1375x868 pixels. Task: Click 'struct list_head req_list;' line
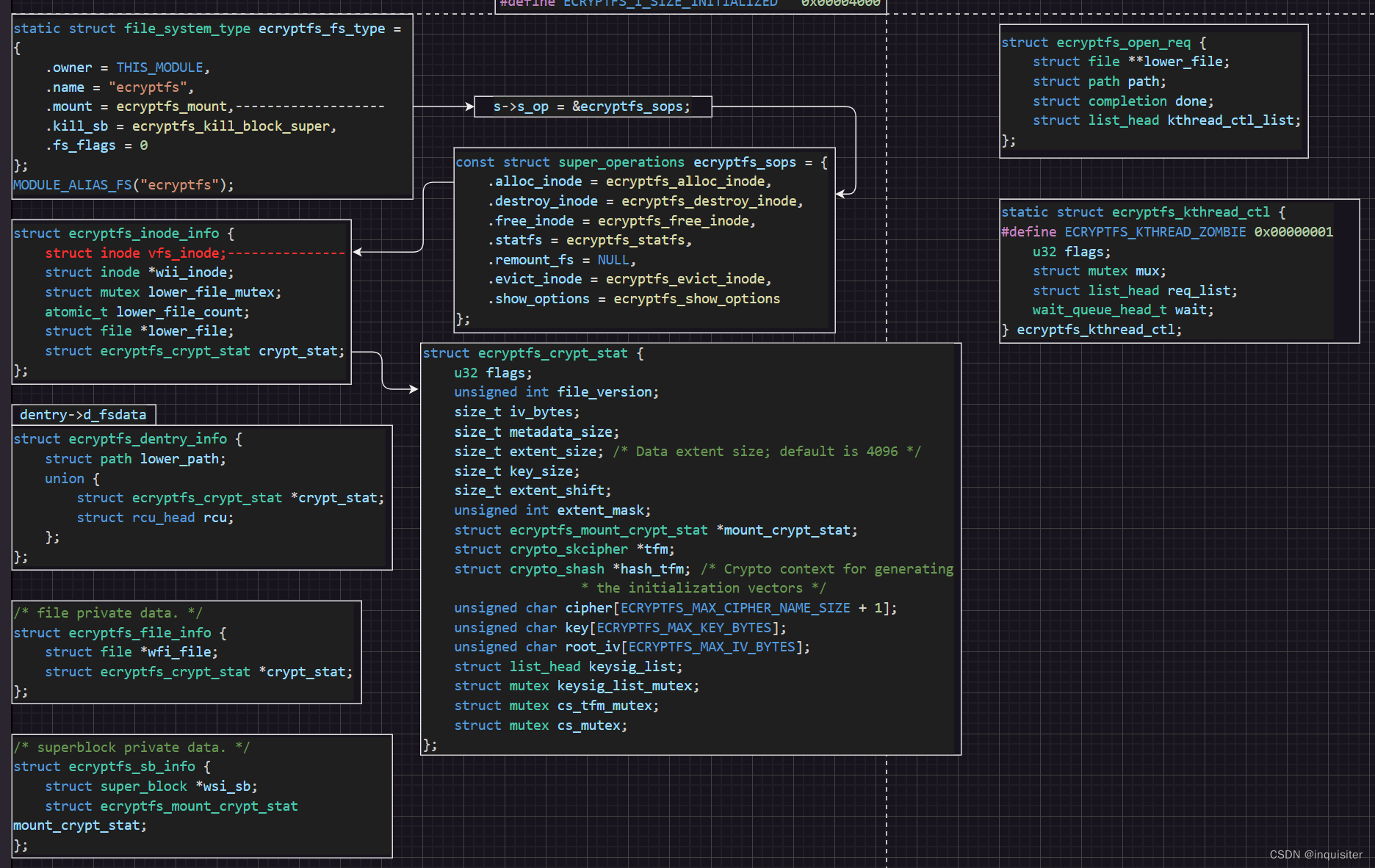[x=1135, y=291]
